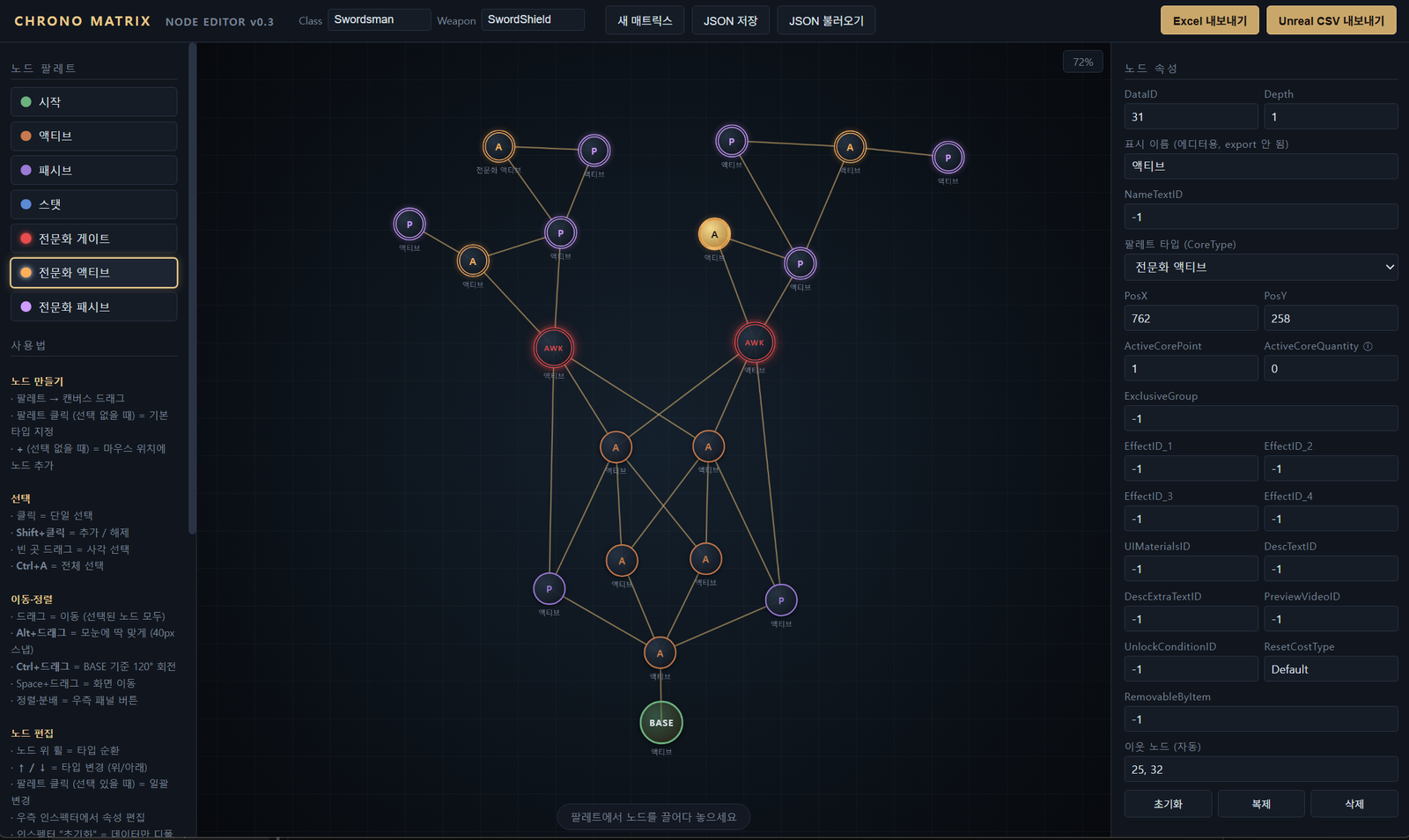Click the 삭제 delete button

pos(1354,804)
